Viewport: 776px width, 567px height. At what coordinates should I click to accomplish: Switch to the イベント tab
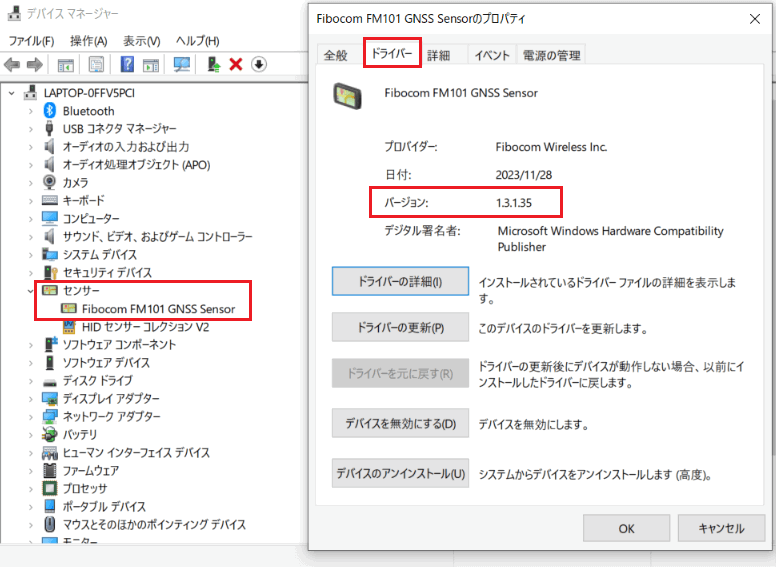tap(492, 55)
